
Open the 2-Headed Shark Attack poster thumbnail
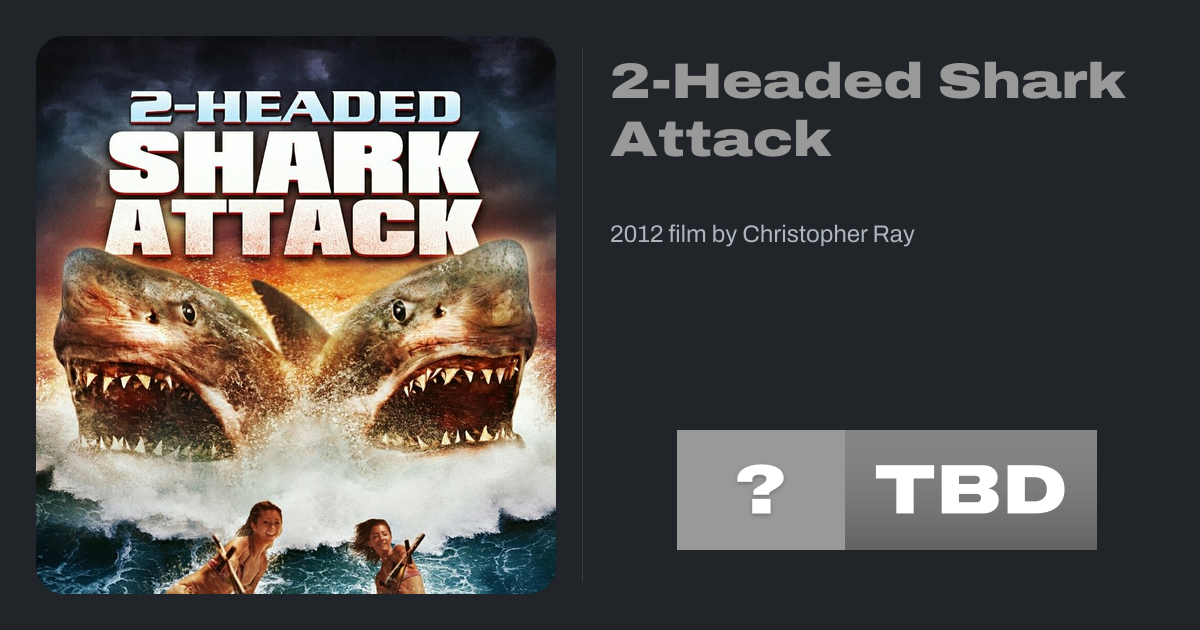(296, 315)
